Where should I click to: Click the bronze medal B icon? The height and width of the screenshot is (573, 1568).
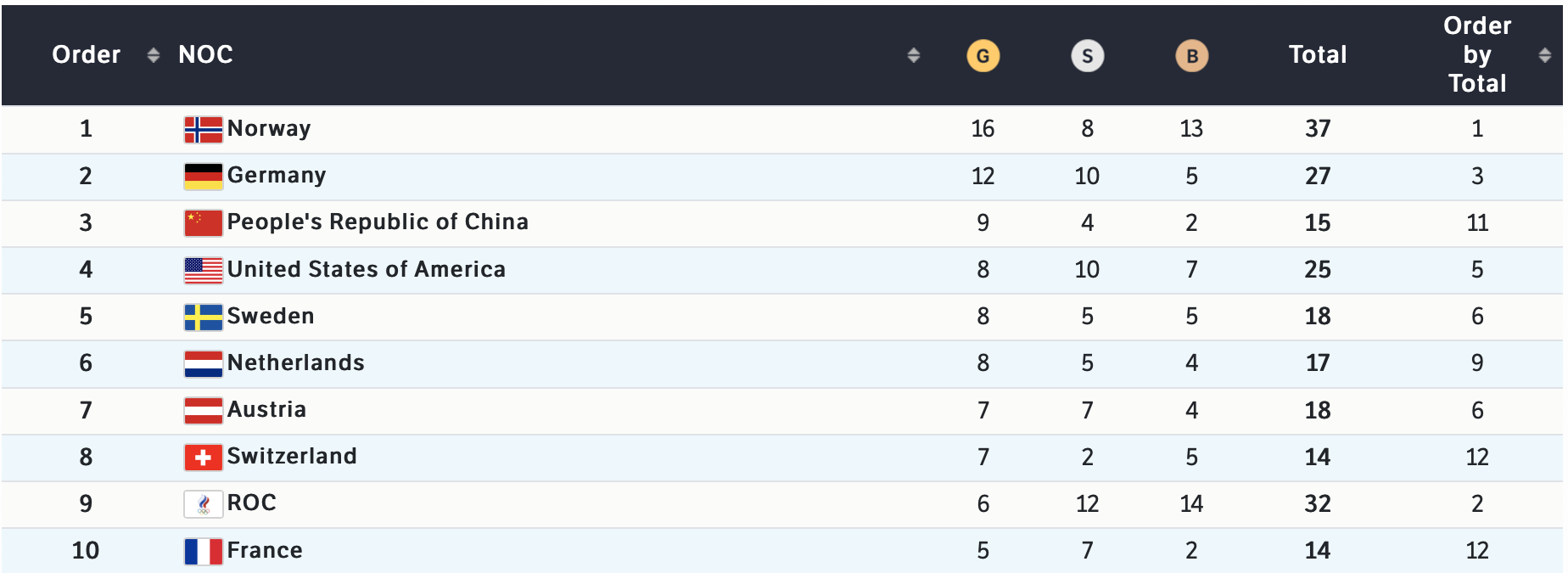(x=1191, y=56)
